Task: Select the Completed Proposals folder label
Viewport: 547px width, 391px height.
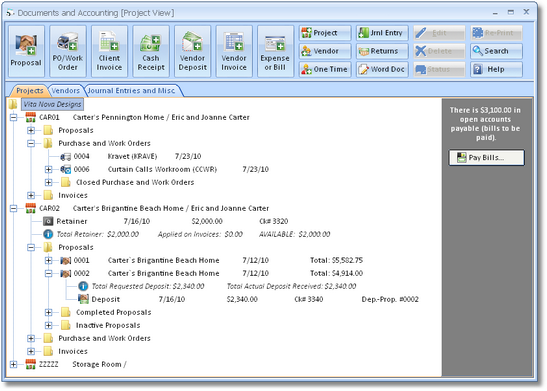Action: (114, 313)
